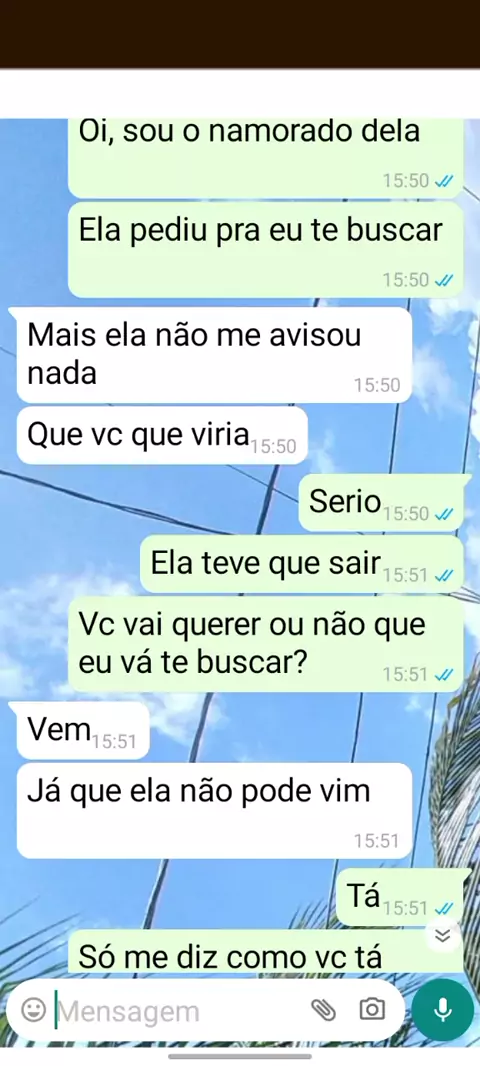Select 'Vc vai querer ou não' message
The width and height of the screenshot is (480, 1066).
pyautogui.click(x=266, y=644)
